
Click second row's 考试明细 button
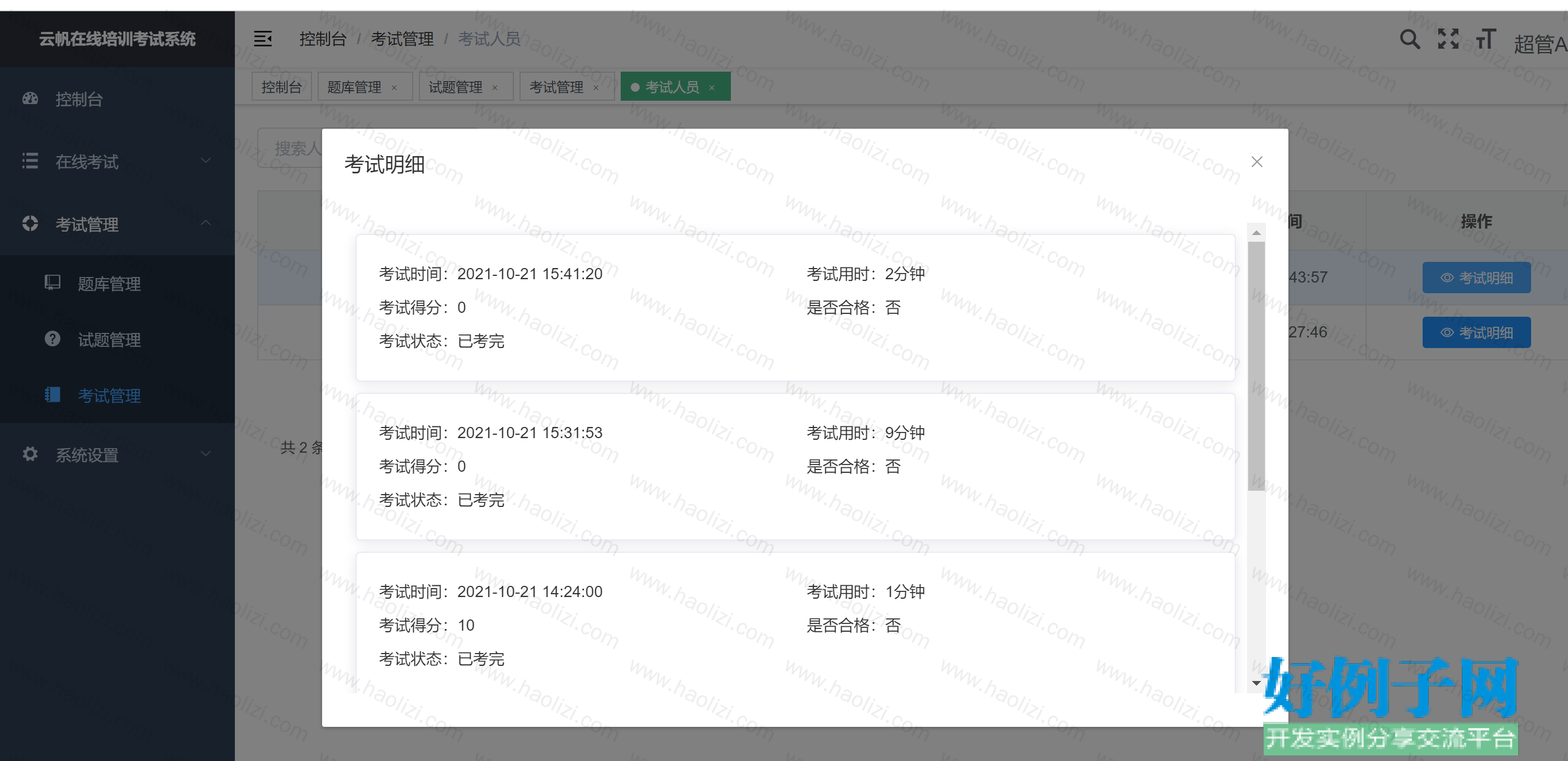pos(1476,333)
